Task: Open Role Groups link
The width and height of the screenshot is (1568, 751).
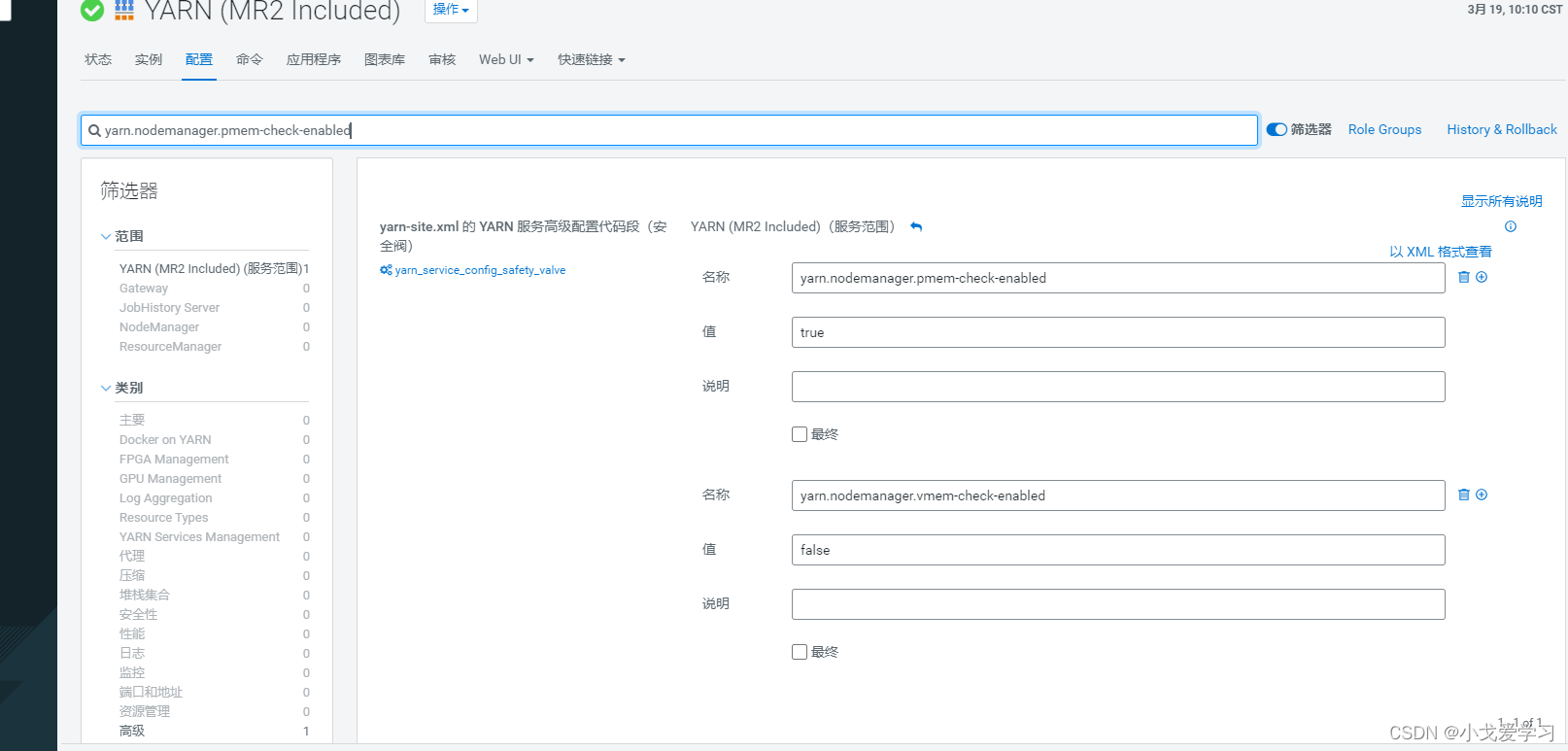Action: pos(1384,129)
